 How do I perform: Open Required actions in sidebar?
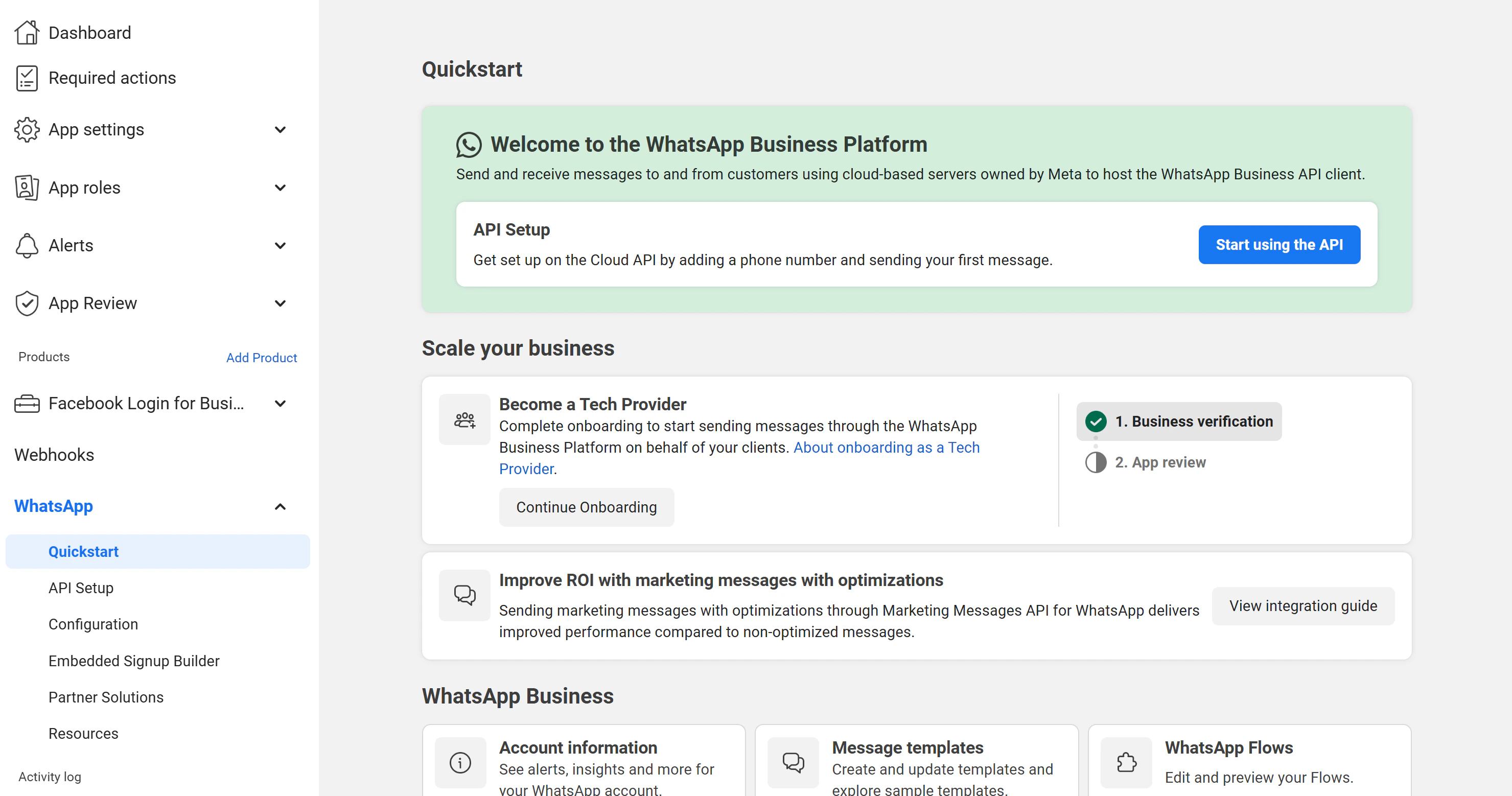(x=112, y=78)
